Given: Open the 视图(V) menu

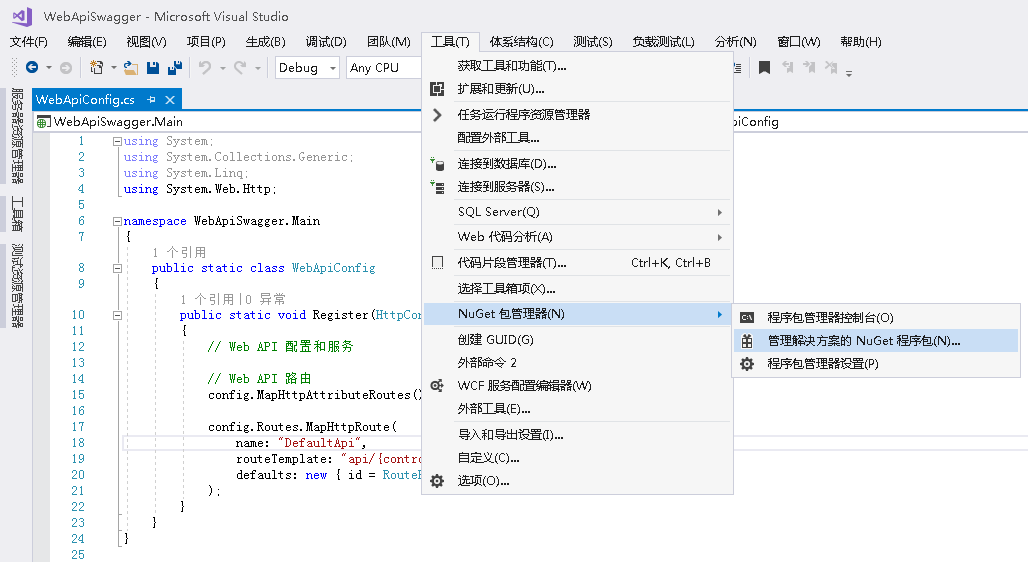Looking at the screenshot, I should point(146,42).
